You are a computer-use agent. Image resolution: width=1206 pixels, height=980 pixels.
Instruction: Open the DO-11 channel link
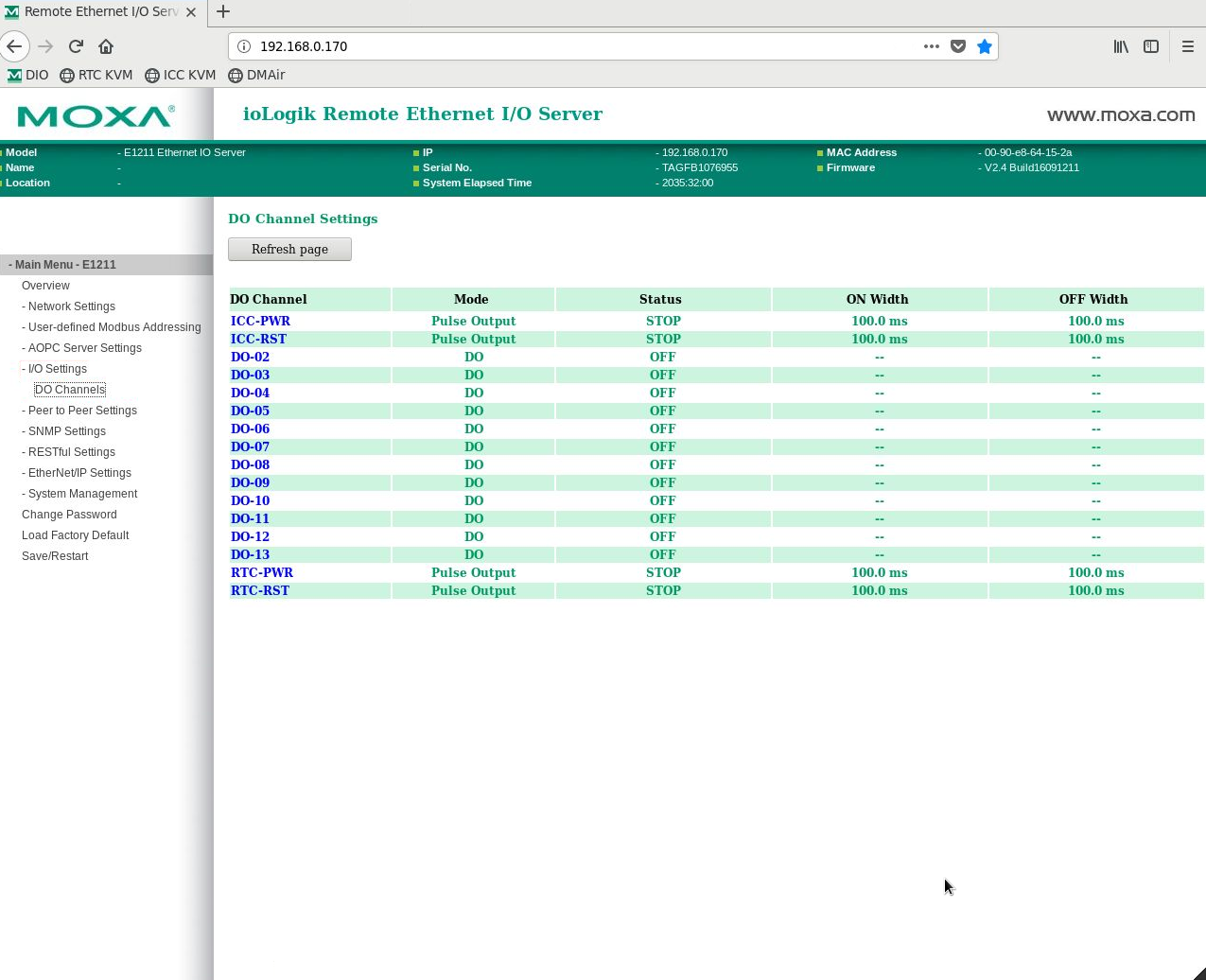point(250,518)
